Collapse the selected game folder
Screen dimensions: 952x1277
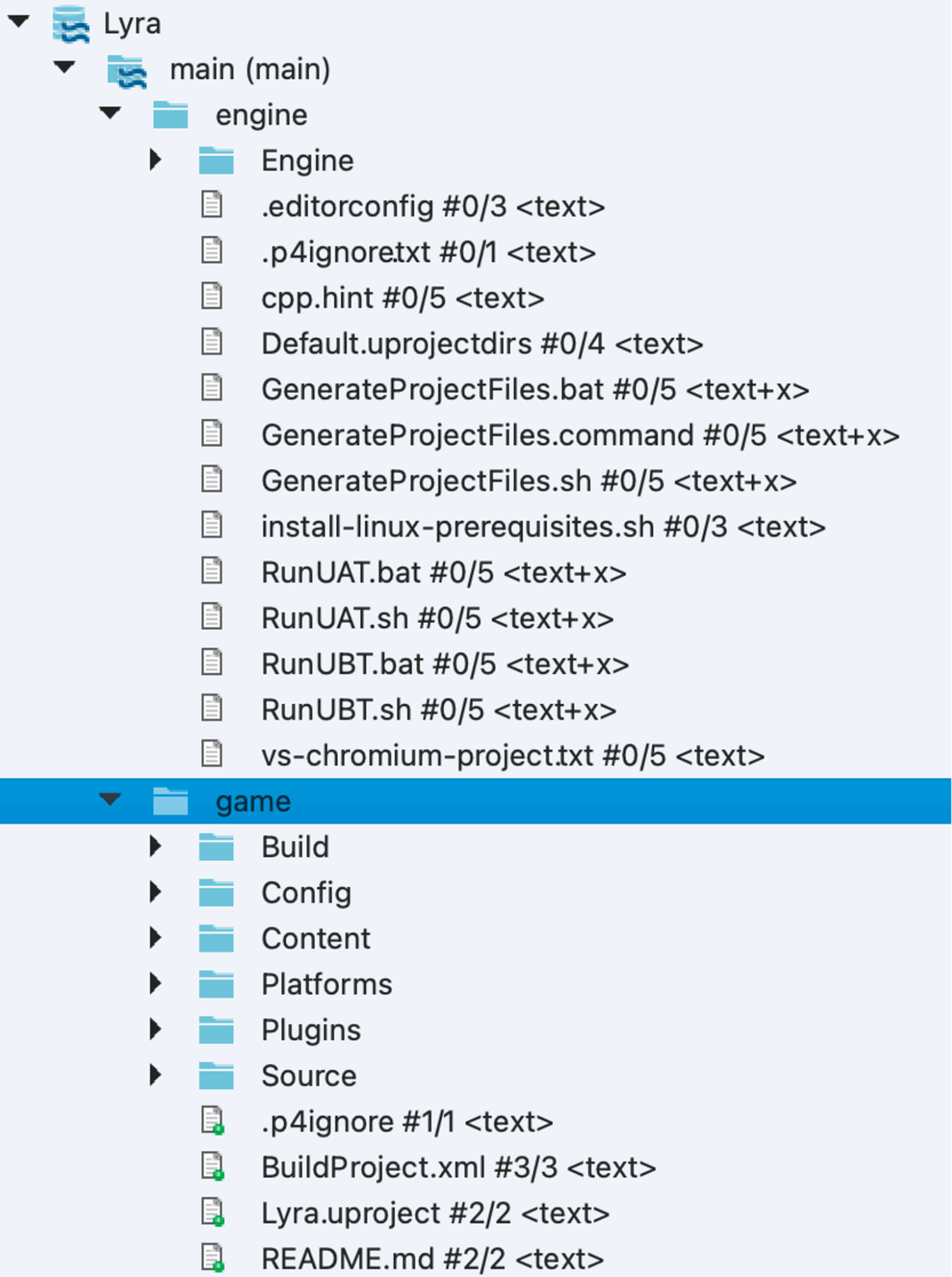[110, 799]
